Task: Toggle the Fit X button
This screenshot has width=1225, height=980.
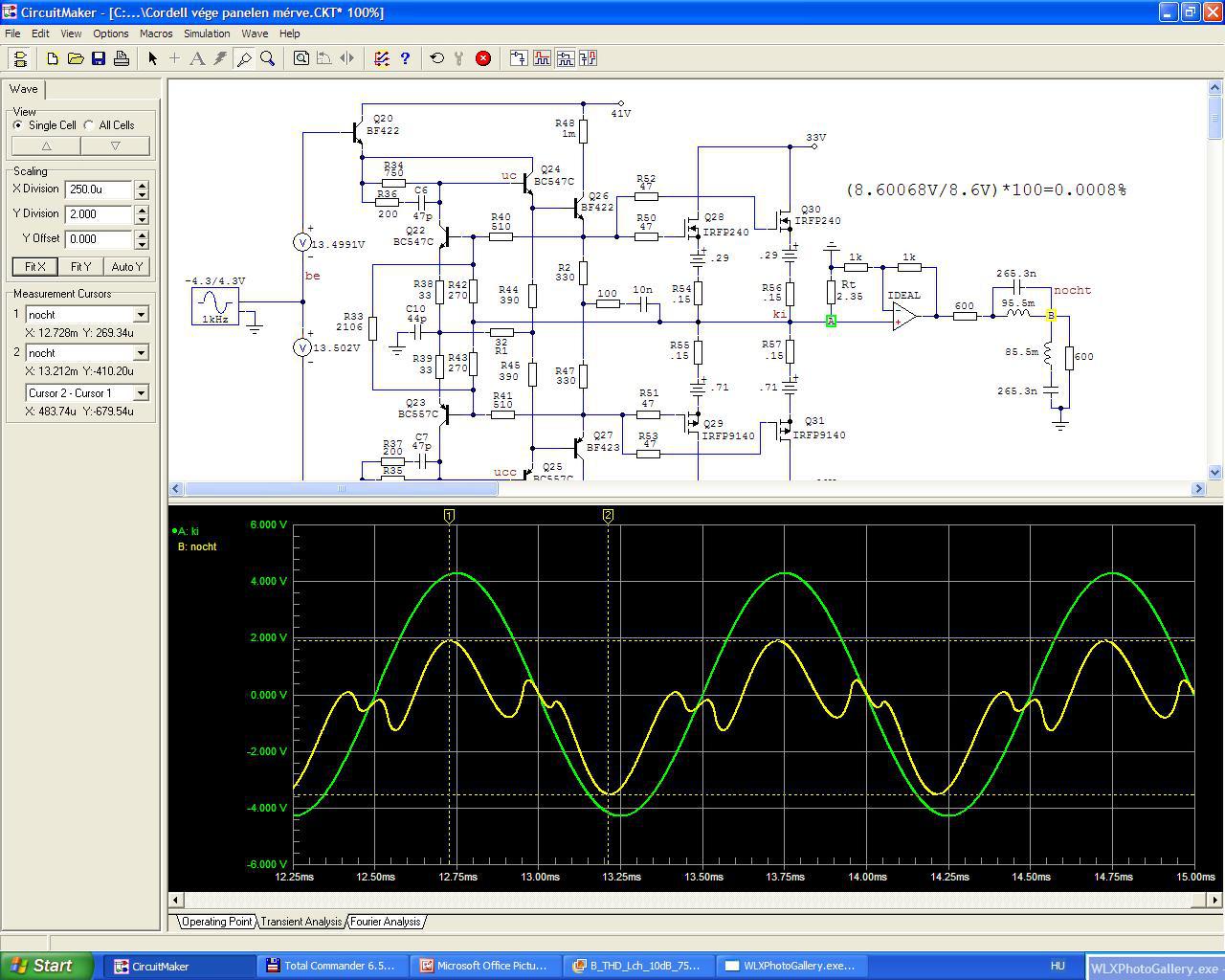Action: pyautogui.click(x=34, y=267)
